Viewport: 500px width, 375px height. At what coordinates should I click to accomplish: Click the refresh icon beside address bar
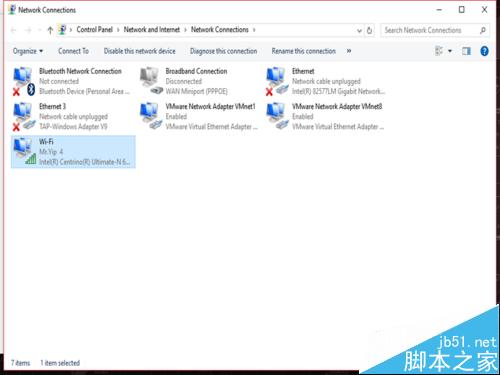369,30
